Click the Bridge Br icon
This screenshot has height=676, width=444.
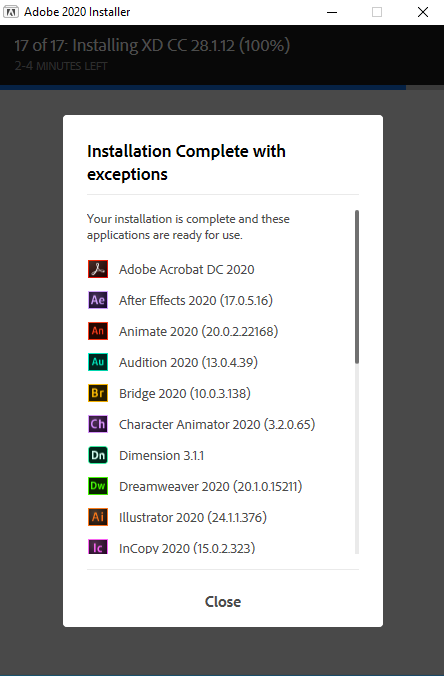[x=98, y=393]
